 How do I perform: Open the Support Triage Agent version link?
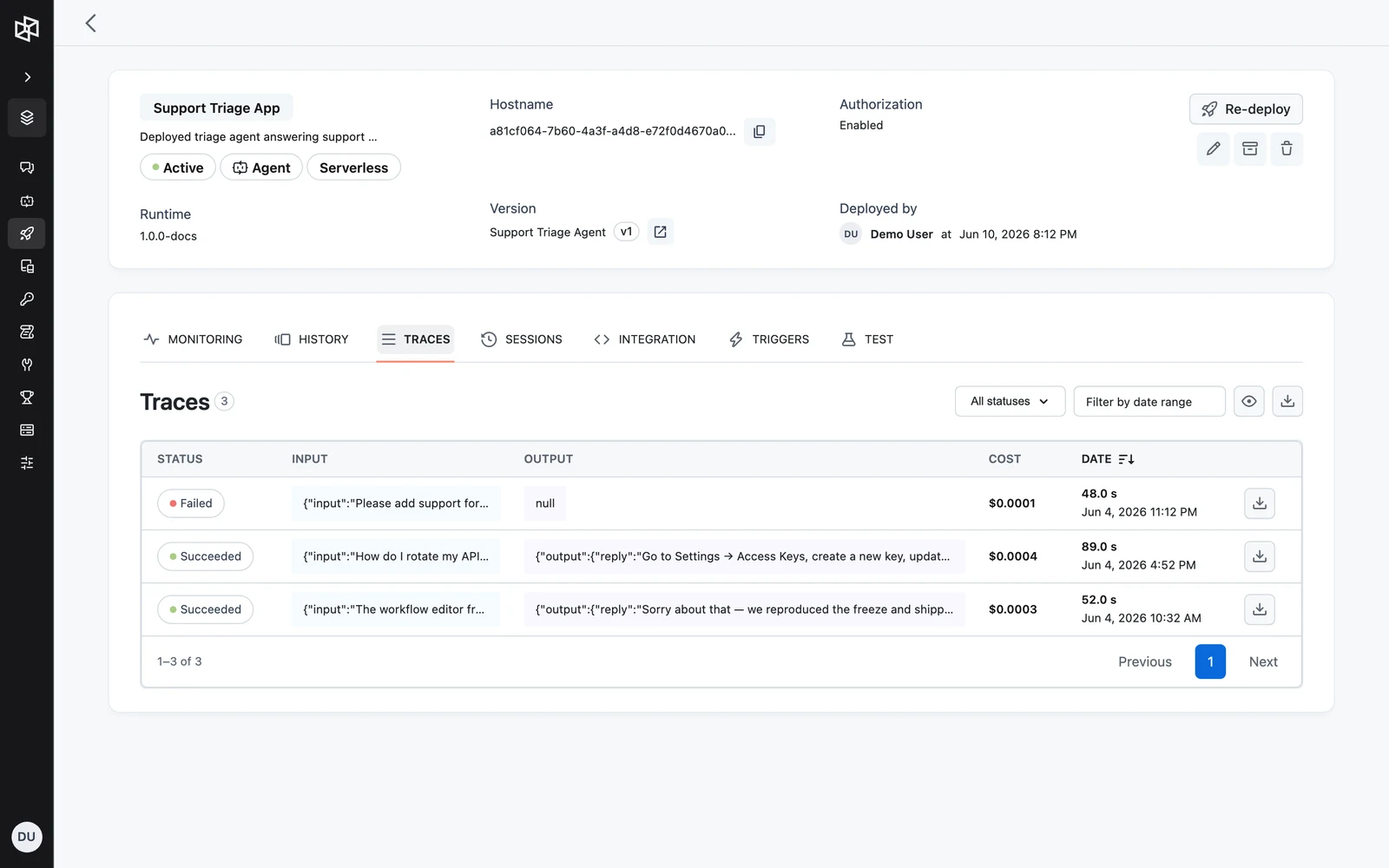coord(660,232)
